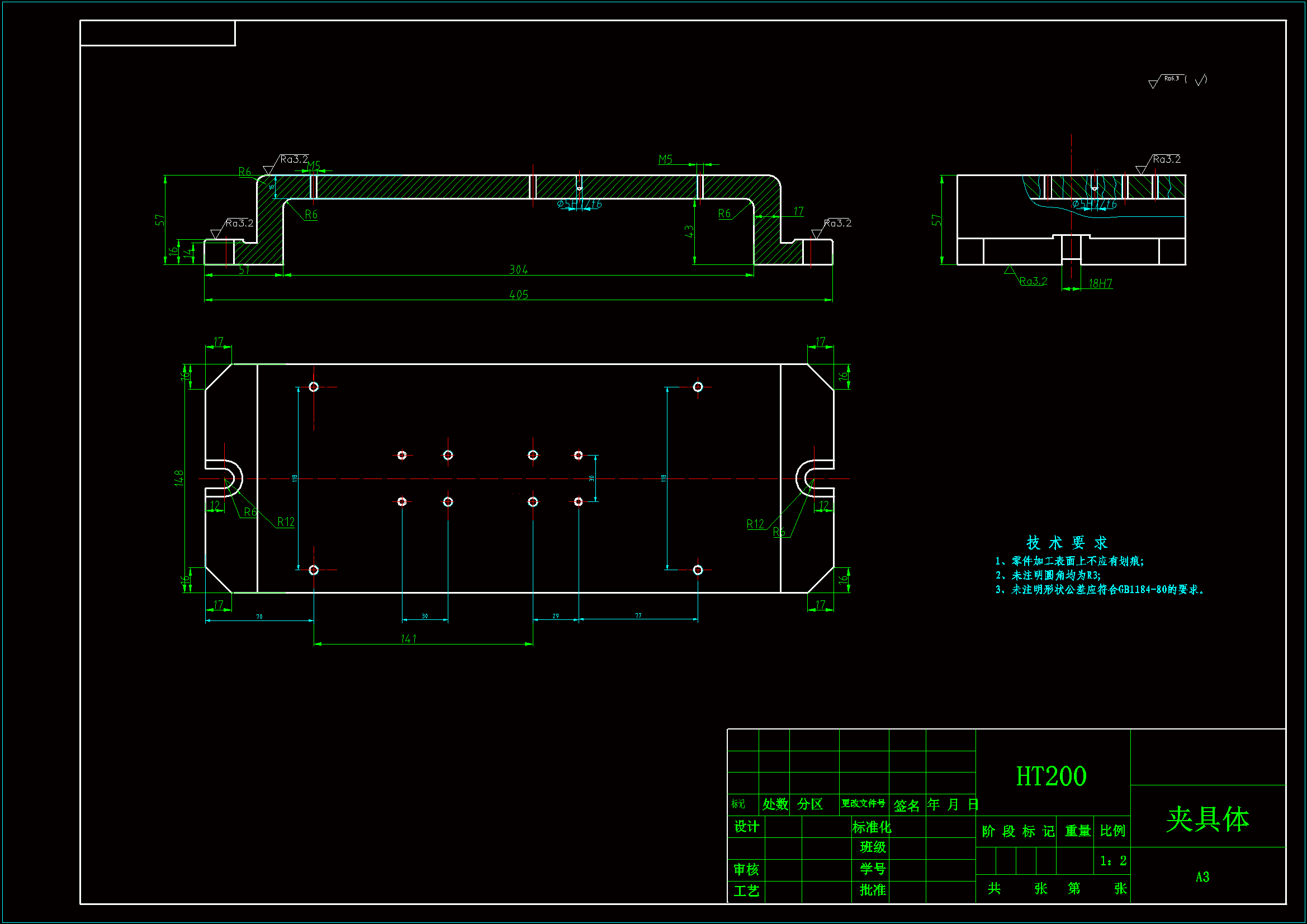Click the 141 dimension in plan view
Screen dimensions: 1307x924
[x=408, y=639]
